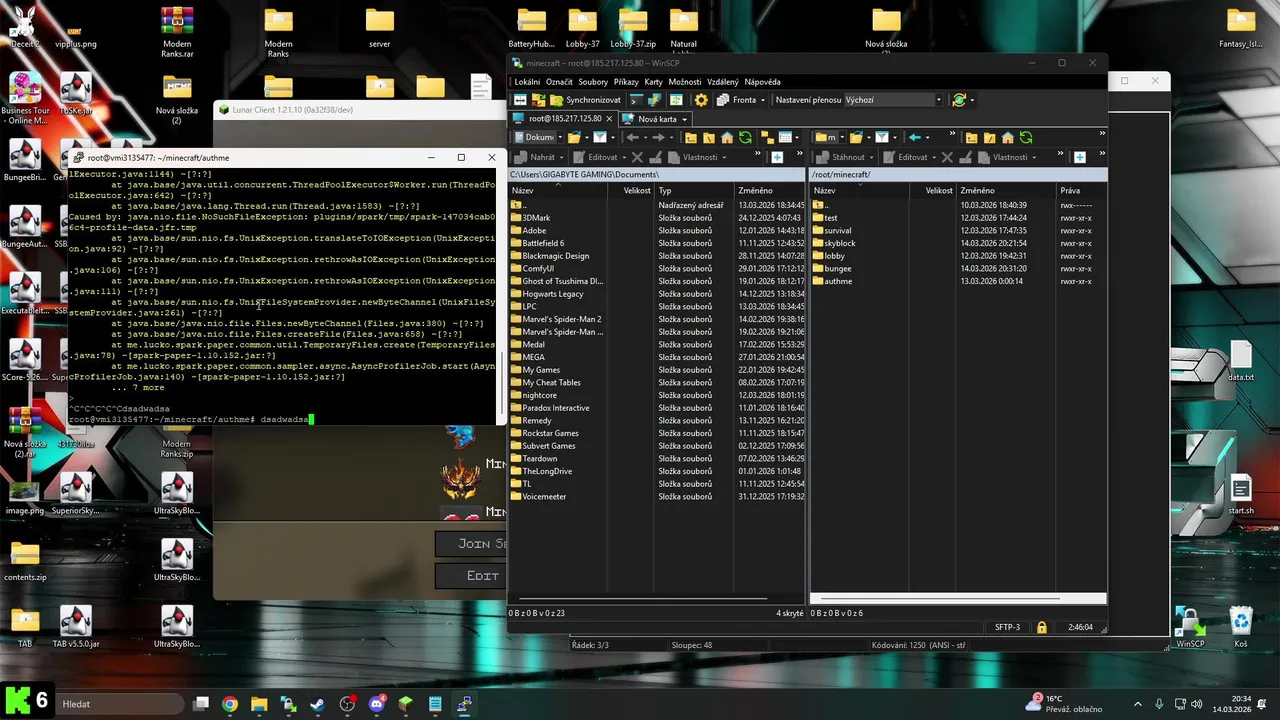Open the Lokální menu

tap(527, 82)
